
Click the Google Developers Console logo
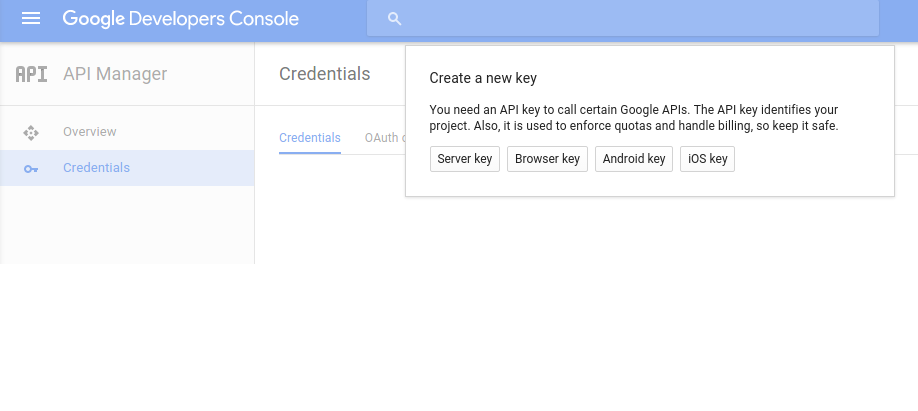coord(180,19)
